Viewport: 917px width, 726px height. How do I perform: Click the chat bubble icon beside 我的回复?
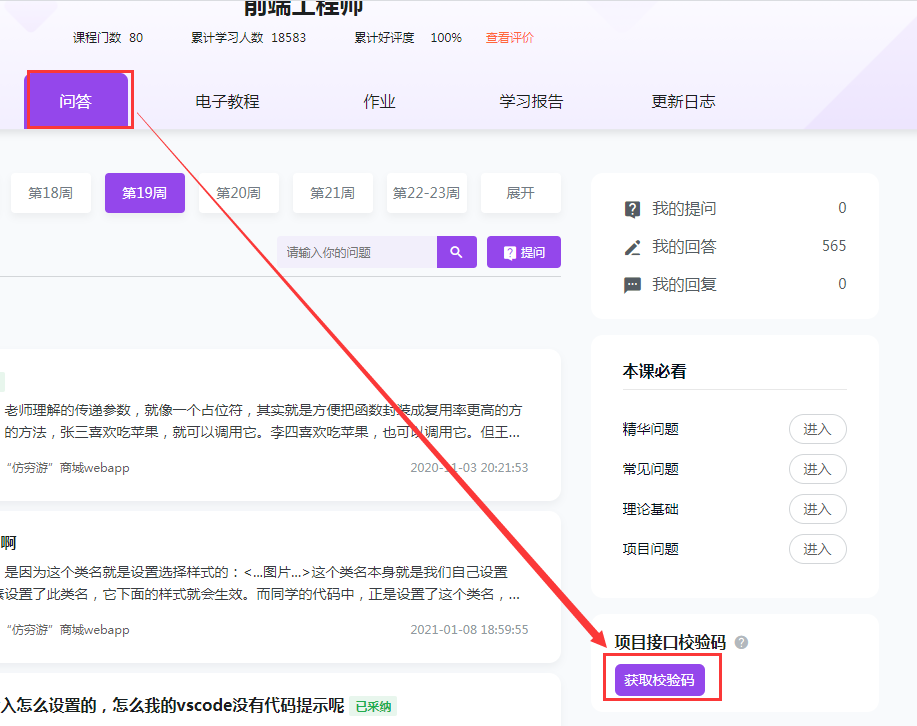(x=632, y=285)
